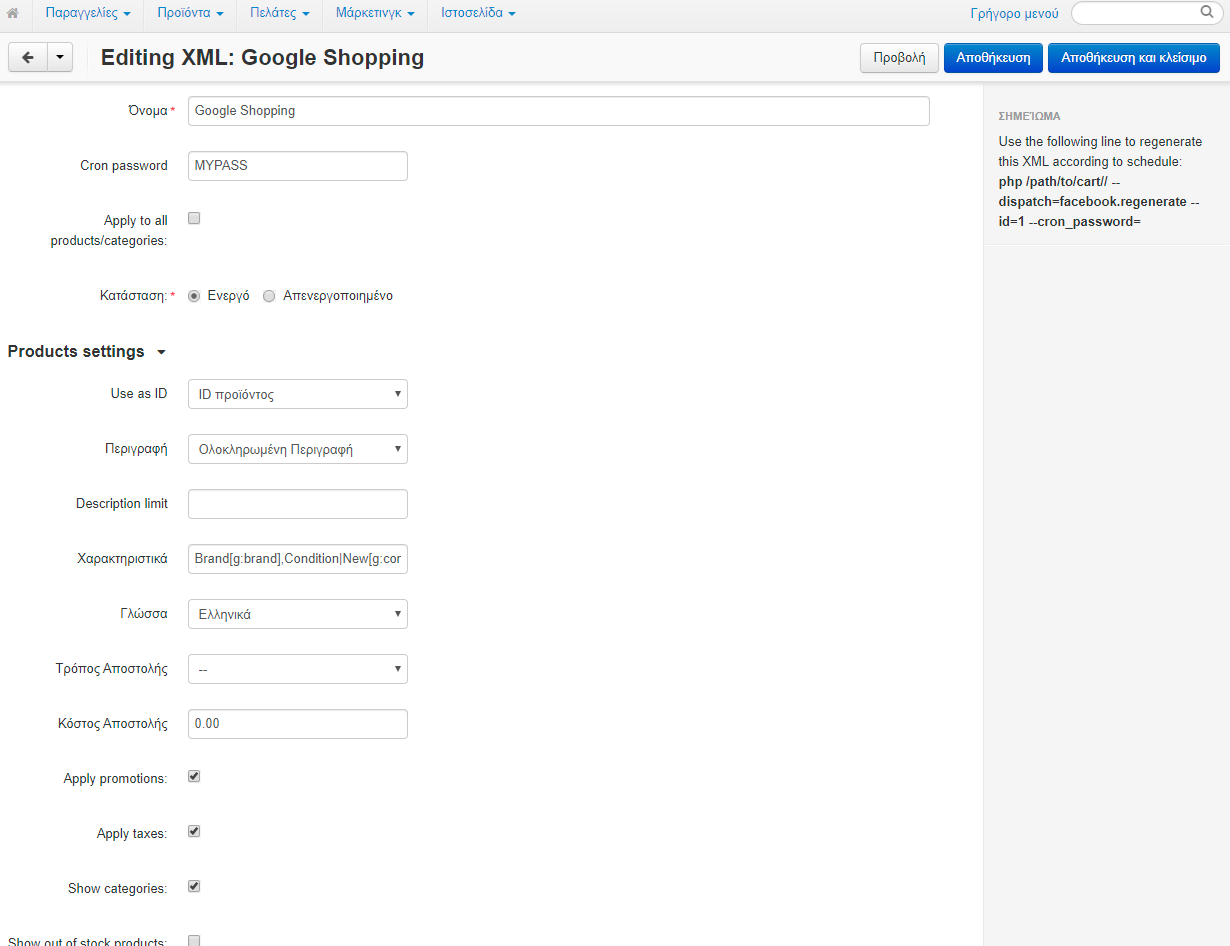
Task: Open the Use as ID dropdown
Action: pyautogui.click(x=298, y=394)
